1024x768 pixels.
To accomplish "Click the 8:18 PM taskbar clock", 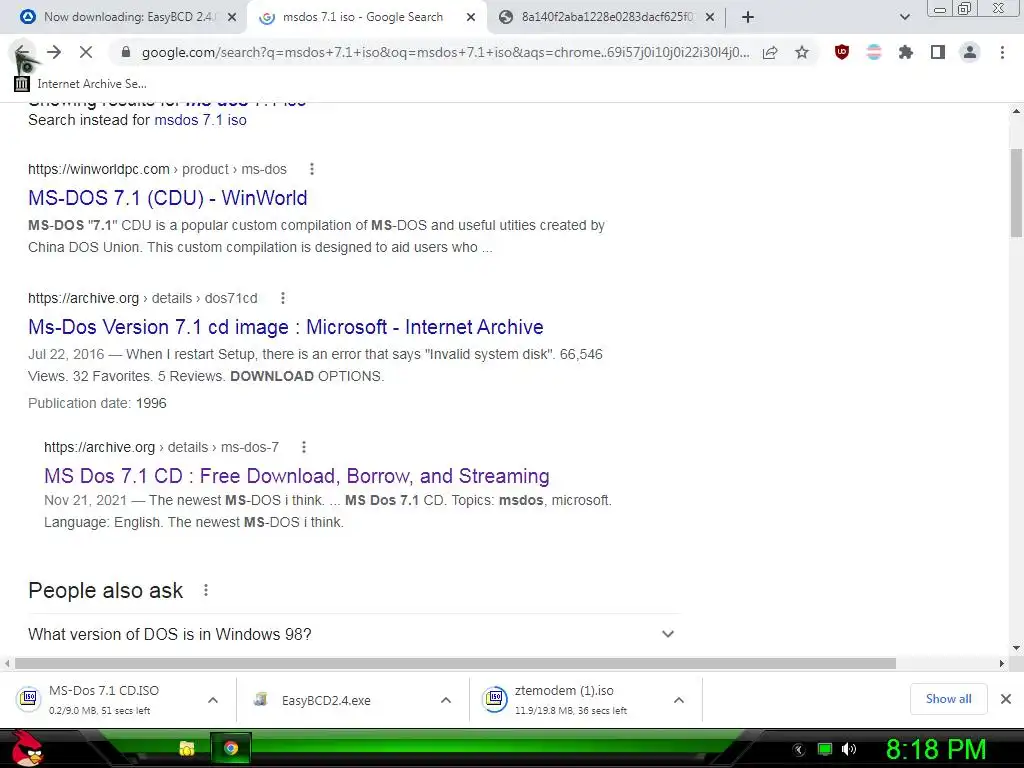I will pos(936,749).
